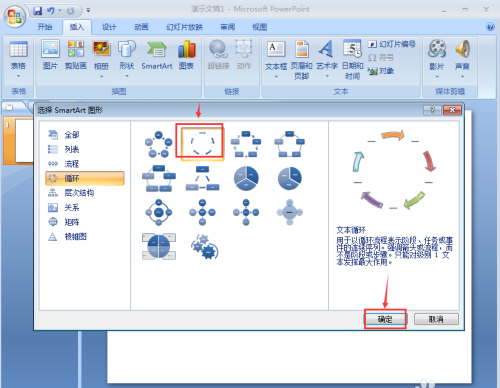Expand the Shapes (形状) dropdown arrow

click(x=127, y=76)
